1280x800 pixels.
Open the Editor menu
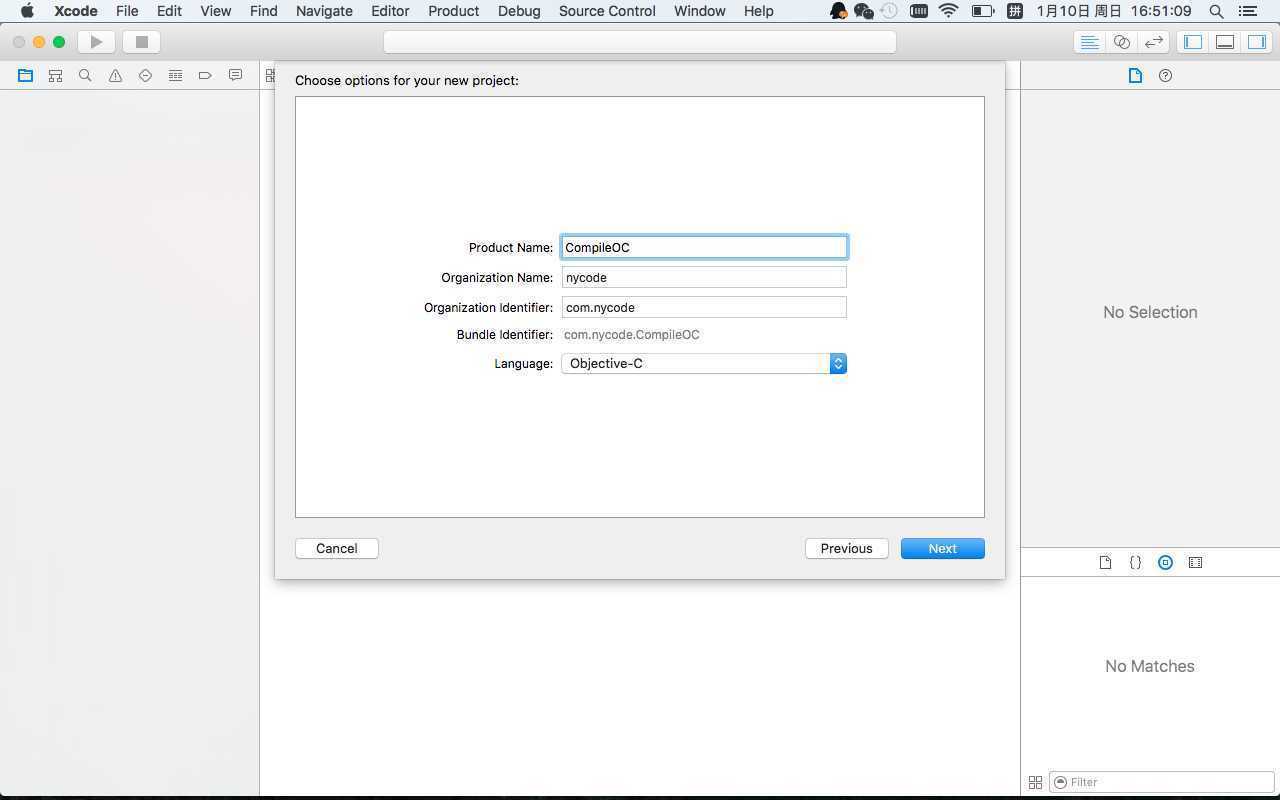pos(390,11)
